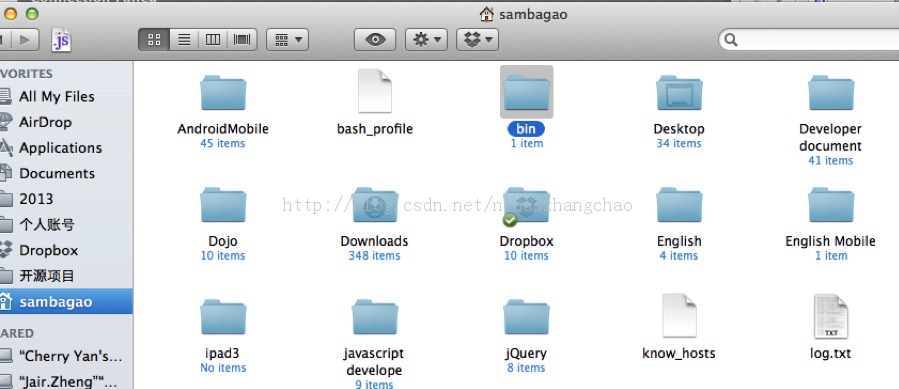This screenshot has width=899, height=389.
Task: Click the Quick Look eye button
Action: click(x=376, y=40)
